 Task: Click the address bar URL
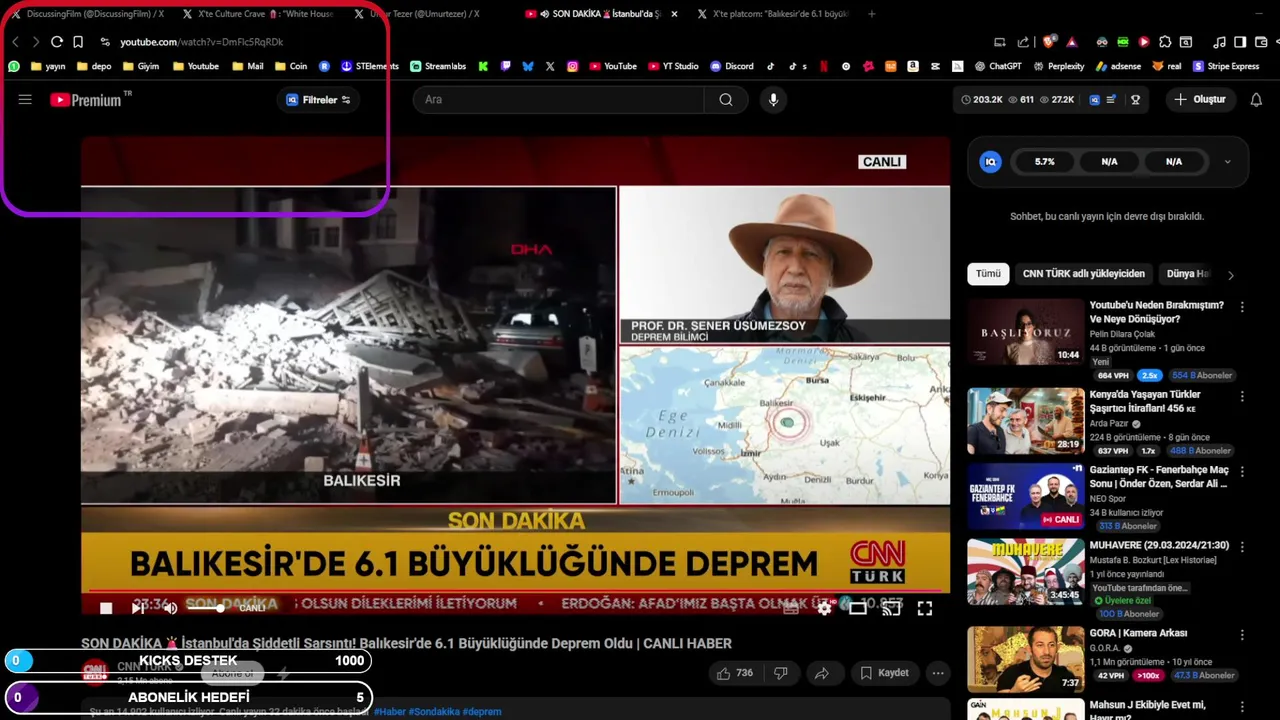pyautogui.click(x=202, y=42)
